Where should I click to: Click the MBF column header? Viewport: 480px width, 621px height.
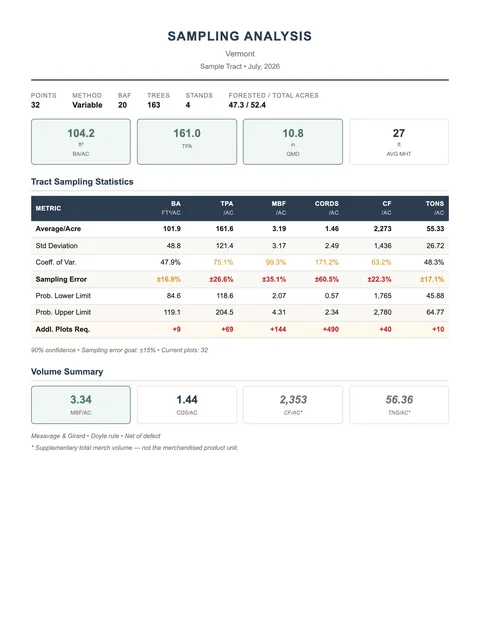click(279, 208)
